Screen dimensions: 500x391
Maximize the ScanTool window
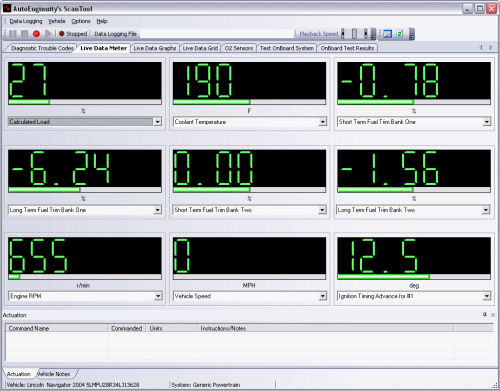tap(479, 8)
